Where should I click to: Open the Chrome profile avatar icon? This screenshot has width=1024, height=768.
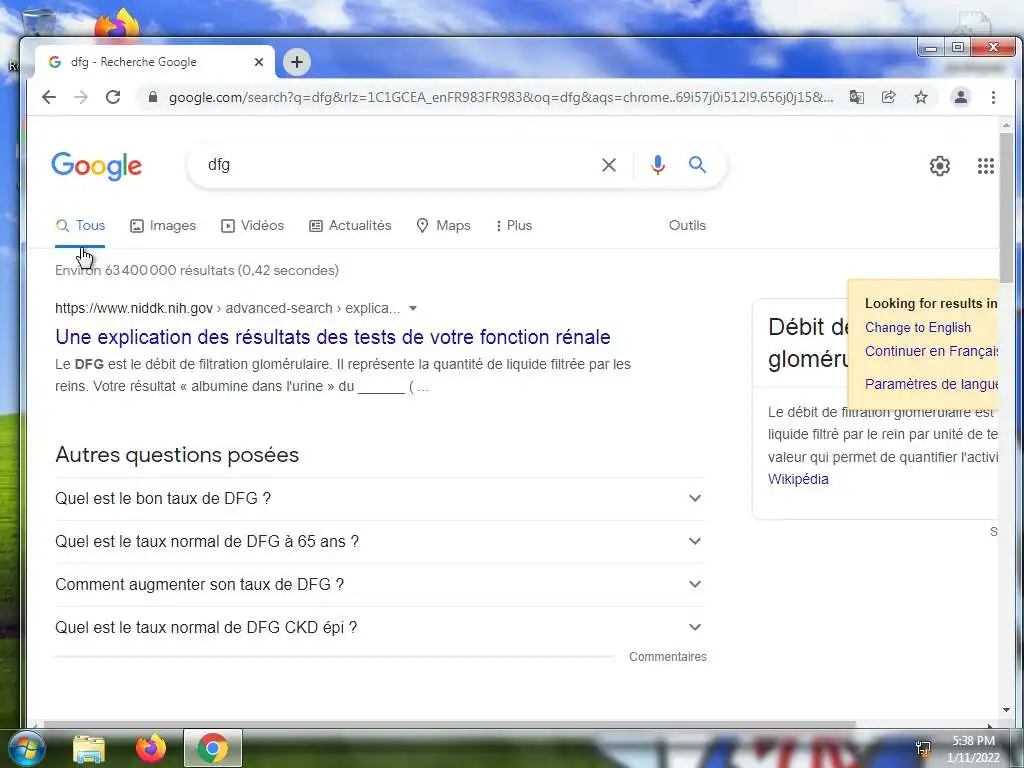click(961, 97)
